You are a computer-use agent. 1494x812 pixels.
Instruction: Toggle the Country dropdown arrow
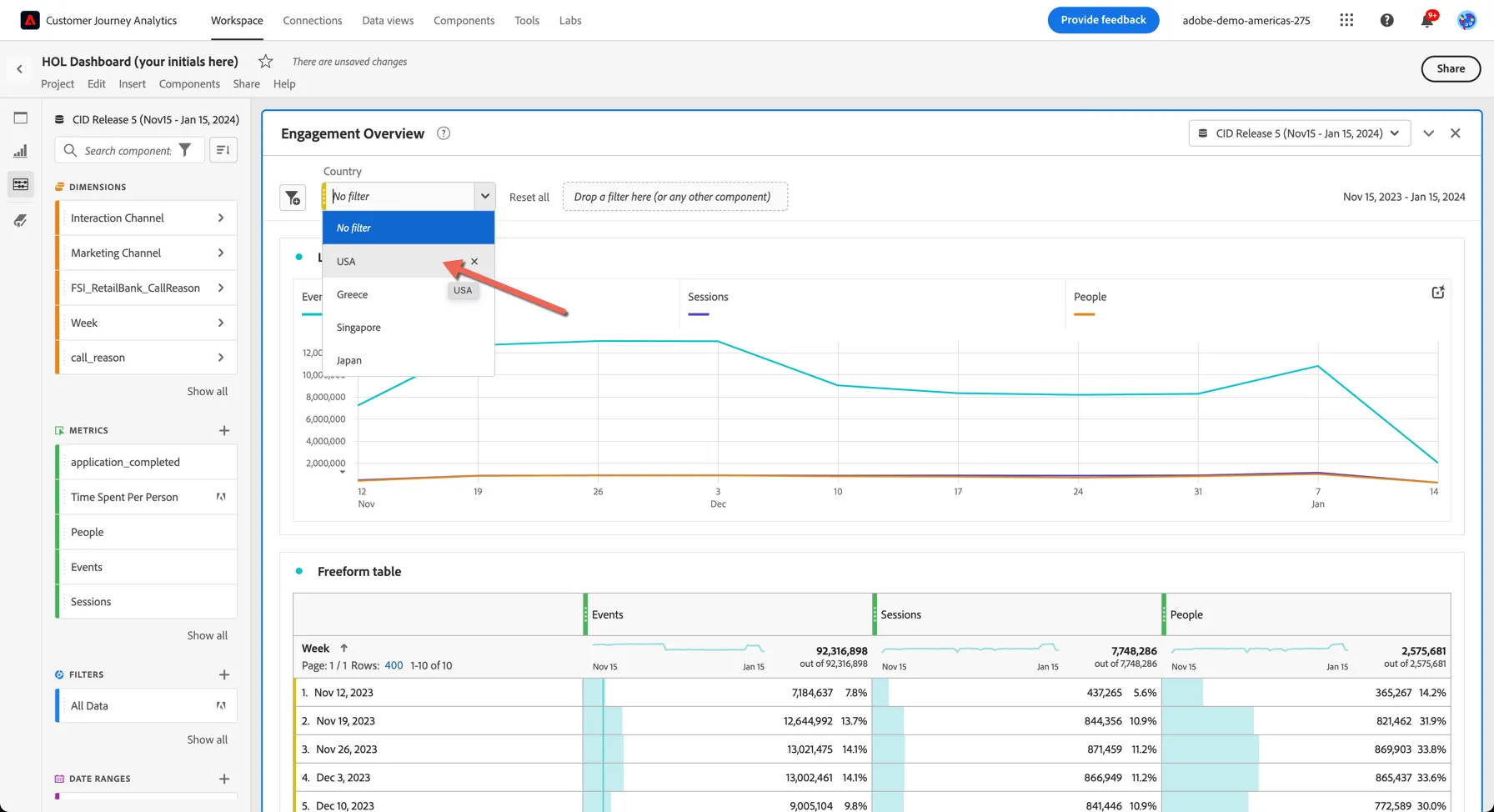pos(484,197)
